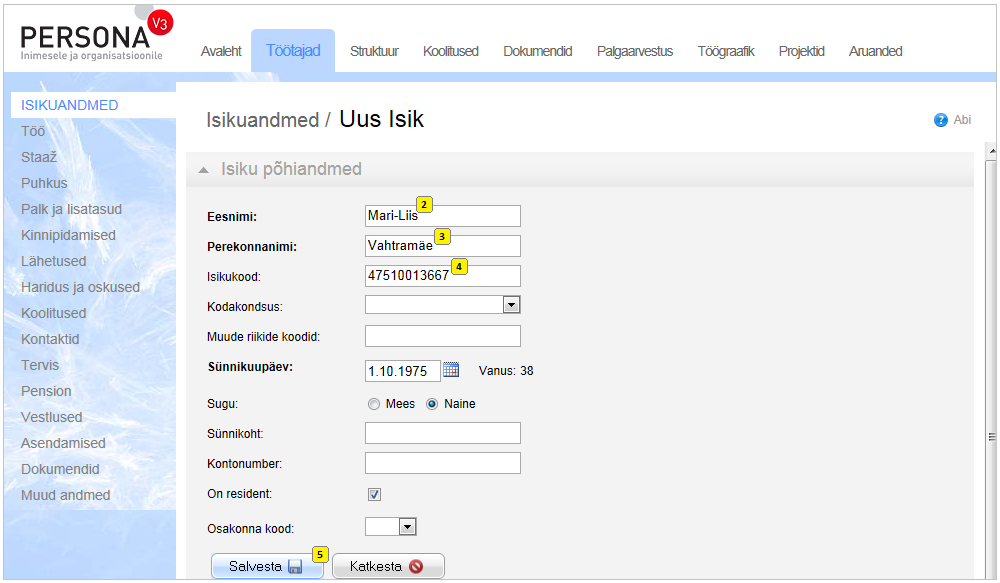Go to the Aruanded tab
This screenshot has width=1000, height=583.
[x=875, y=51]
